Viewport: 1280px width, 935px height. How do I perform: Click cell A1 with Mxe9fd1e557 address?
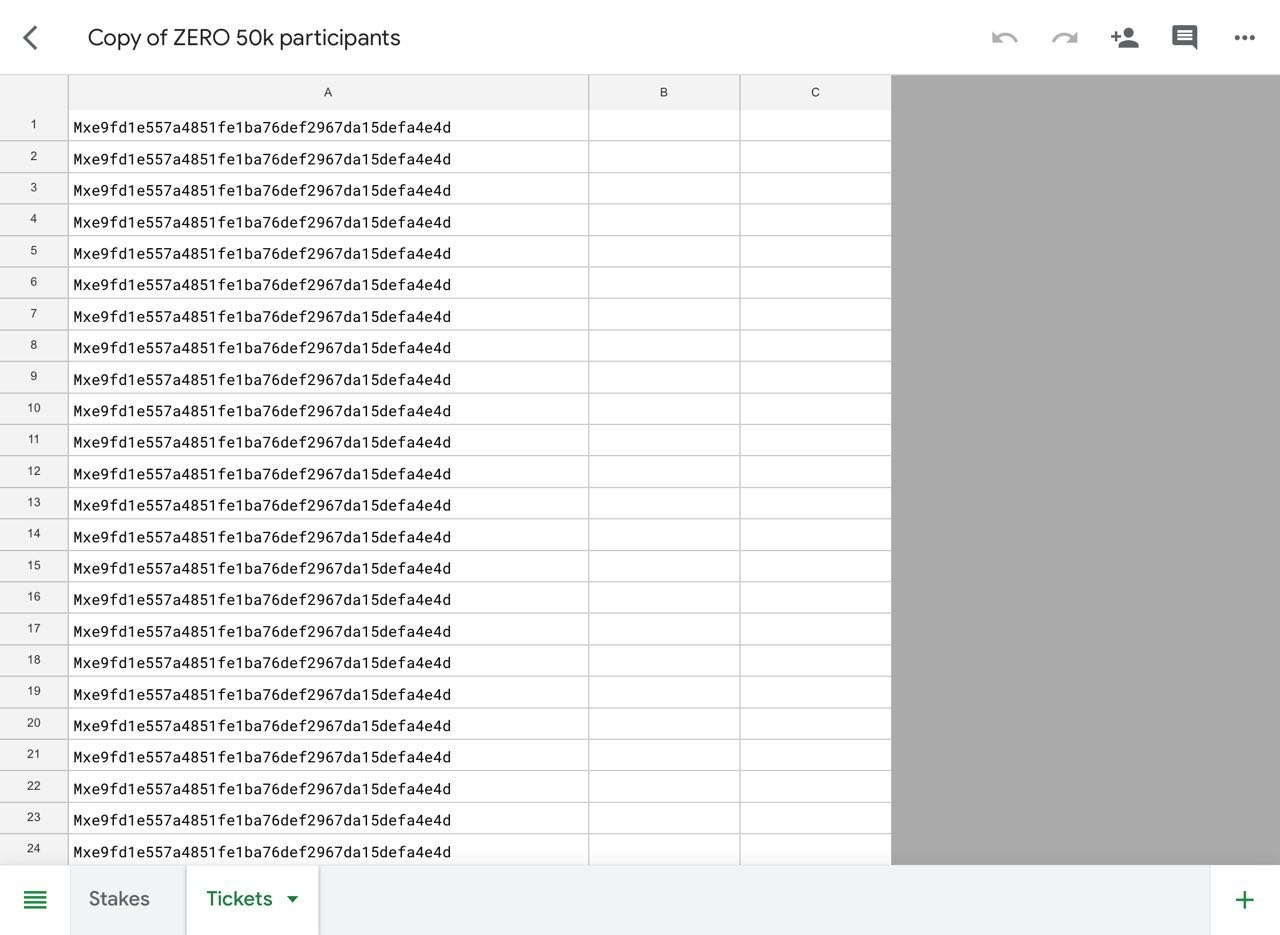point(328,126)
